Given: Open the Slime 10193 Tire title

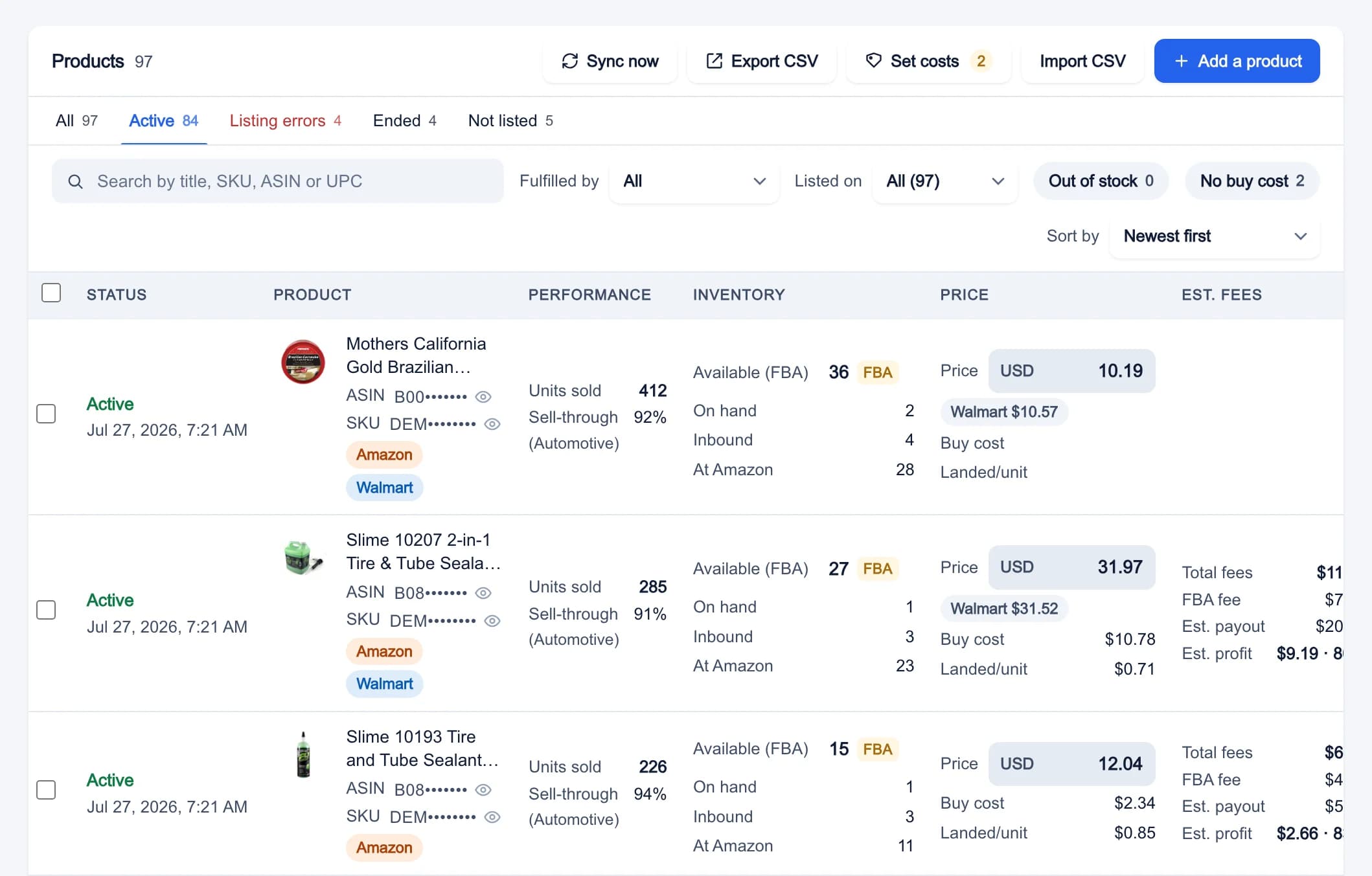Looking at the screenshot, I should pyautogui.click(x=422, y=748).
